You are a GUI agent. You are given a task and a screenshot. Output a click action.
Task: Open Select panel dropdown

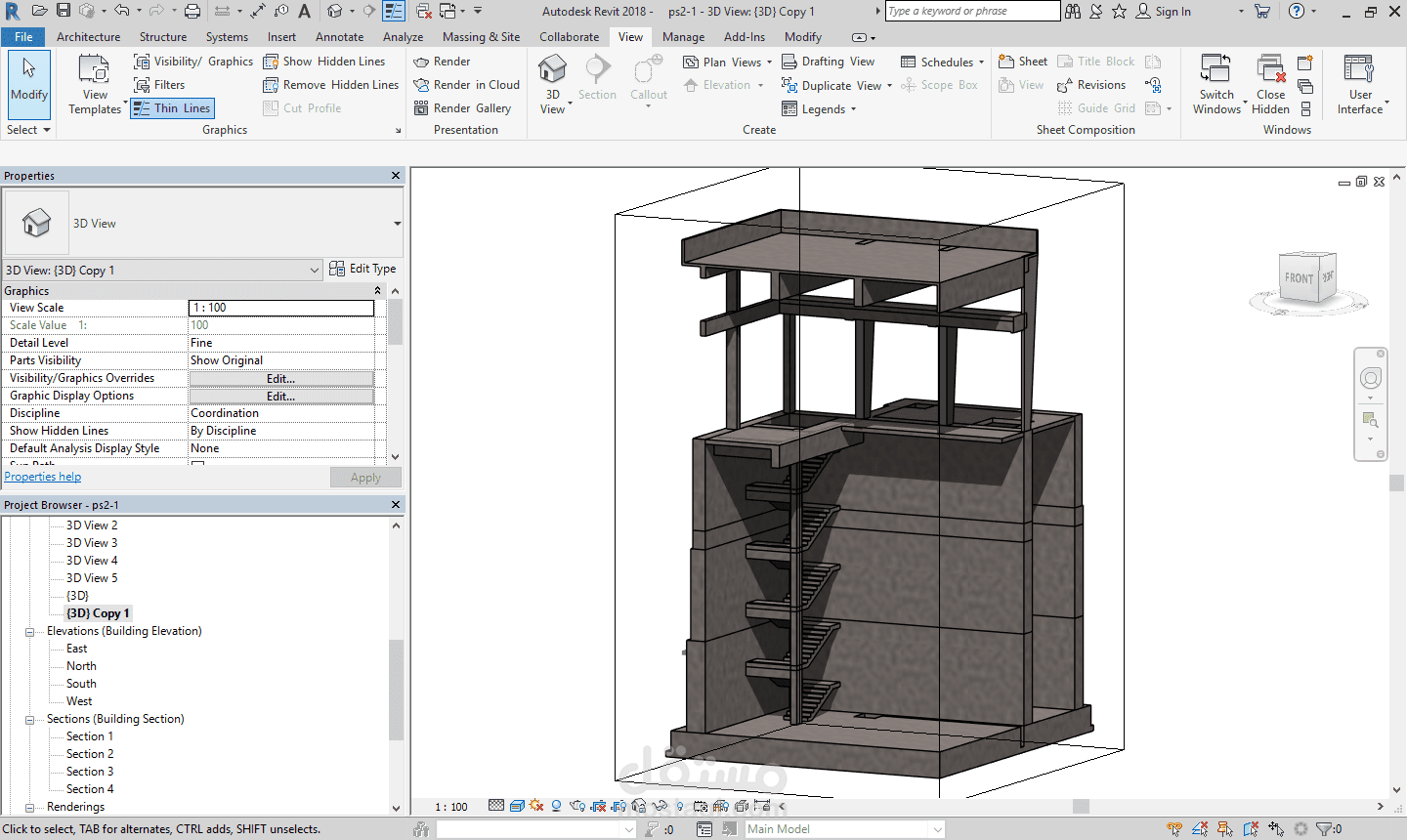[x=27, y=130]
